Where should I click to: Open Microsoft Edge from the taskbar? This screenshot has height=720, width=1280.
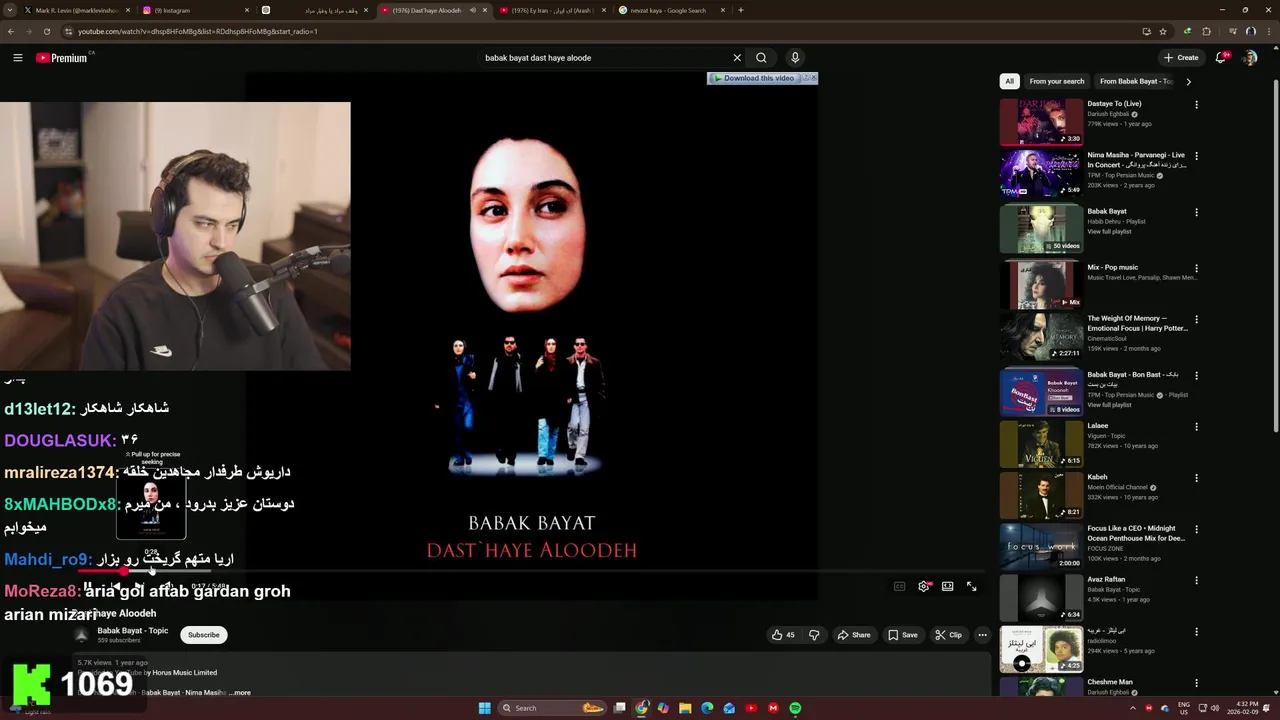707,708
